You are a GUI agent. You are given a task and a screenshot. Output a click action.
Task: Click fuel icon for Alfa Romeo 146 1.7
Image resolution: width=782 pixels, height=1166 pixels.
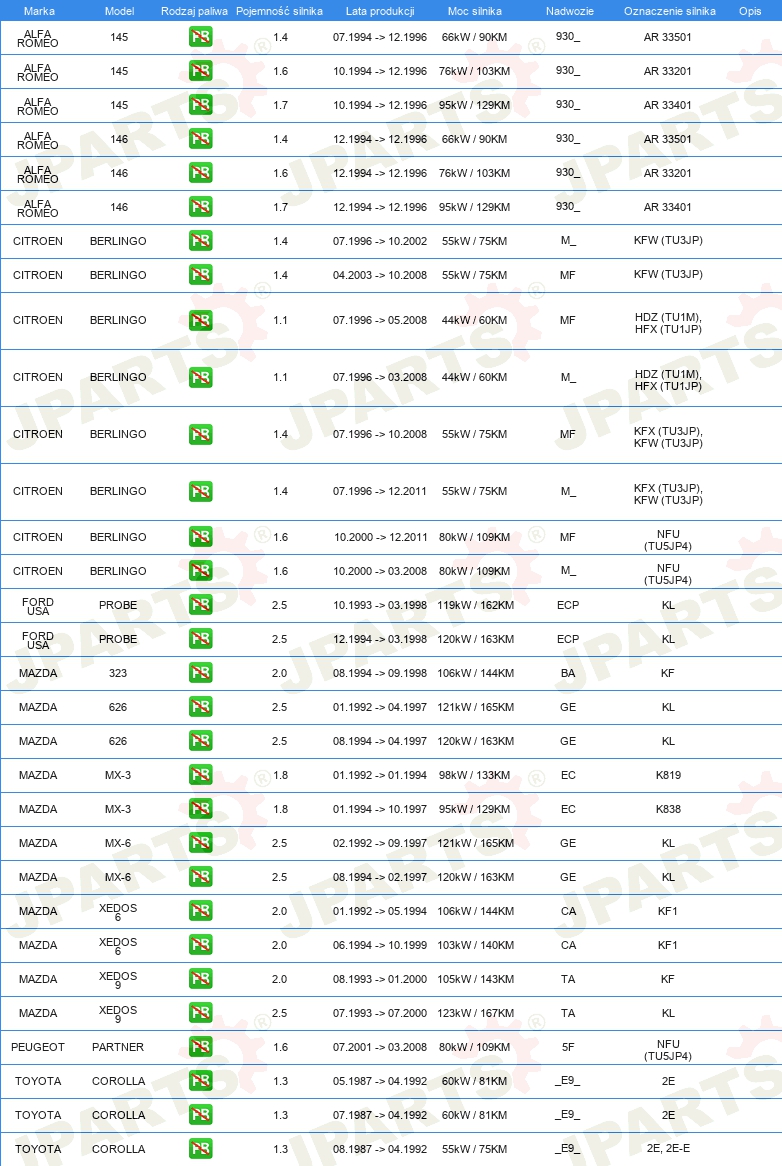[201, 207]
